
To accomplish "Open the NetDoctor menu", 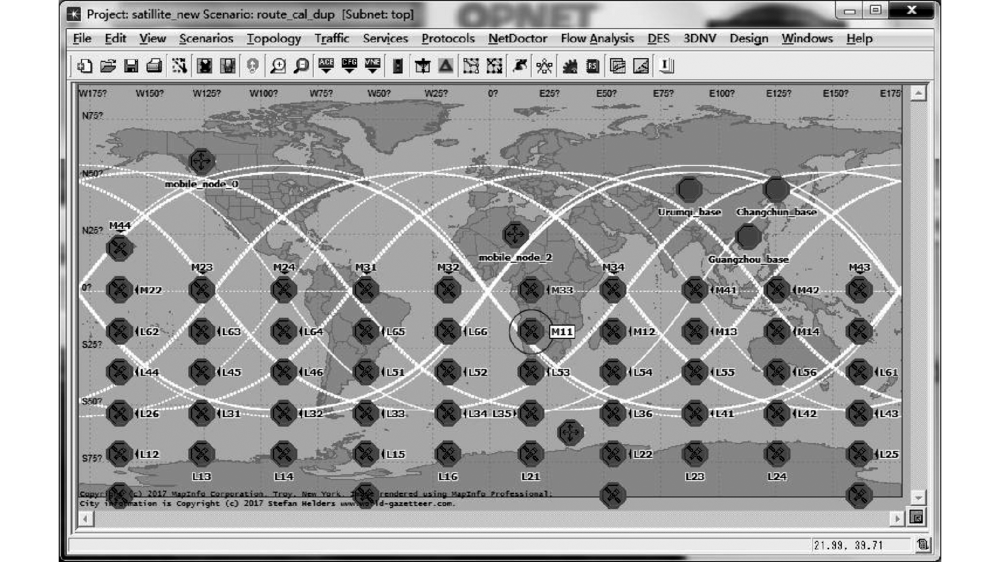I will pos(517,39).
